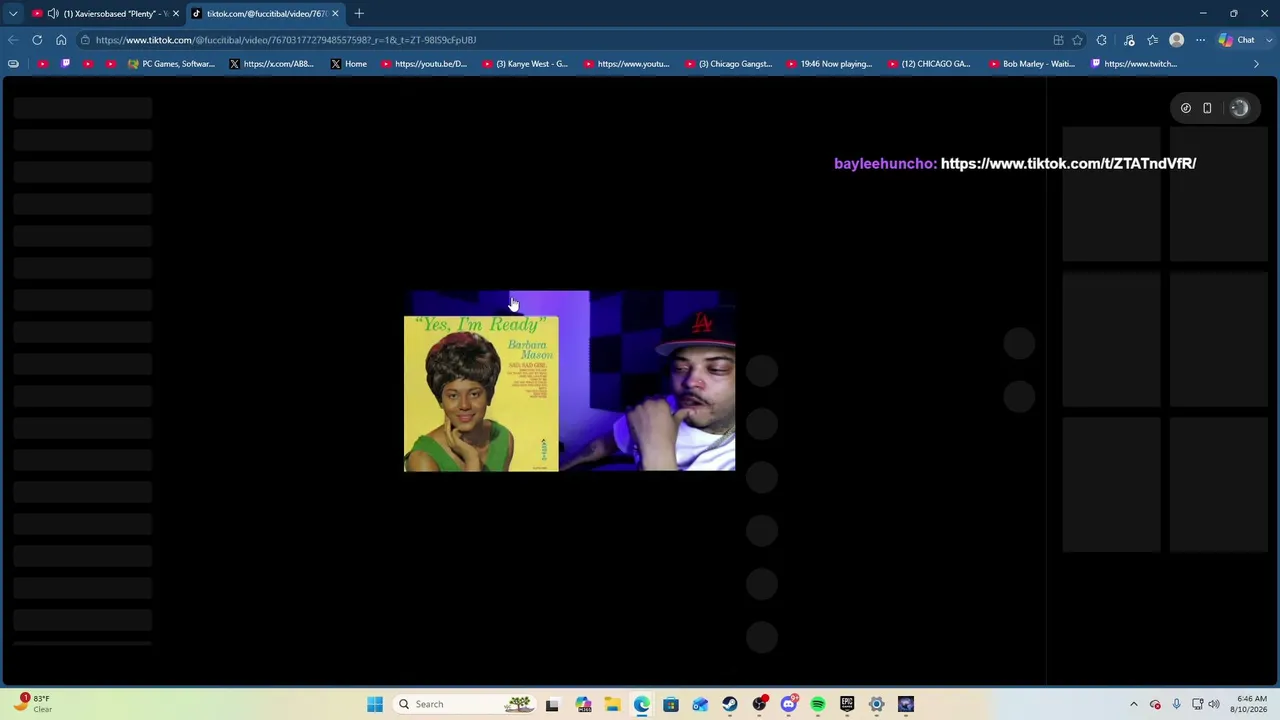Open the browser profile avatar
1280x720 pixels.
coord(1177,40)
